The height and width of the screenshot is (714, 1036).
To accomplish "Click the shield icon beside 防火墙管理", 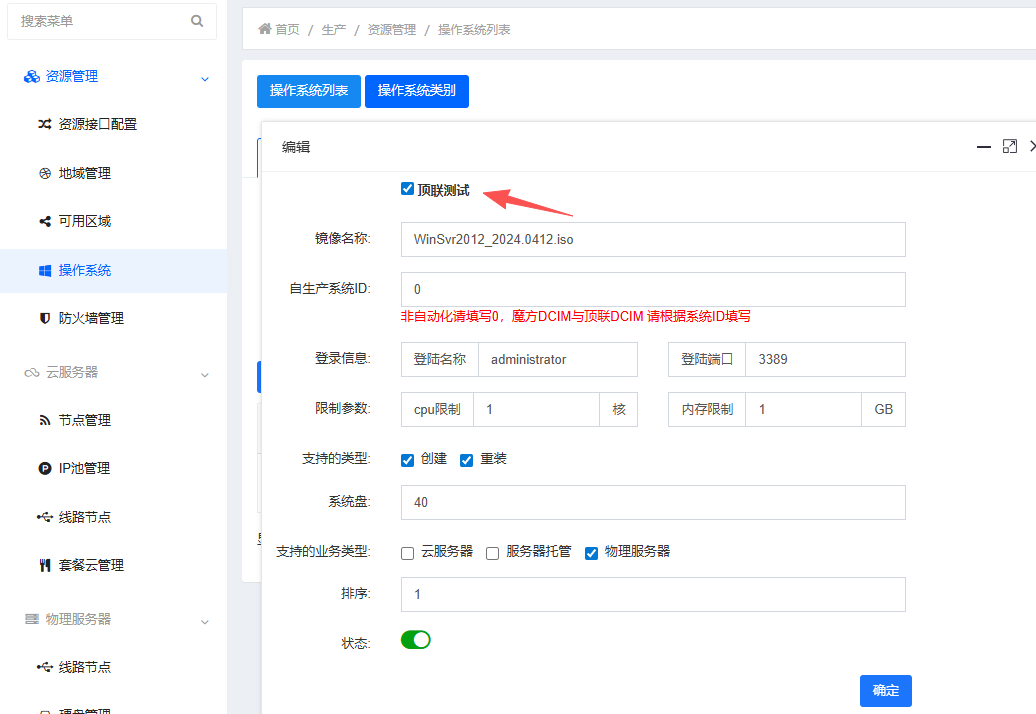I will tap(45, 318).
